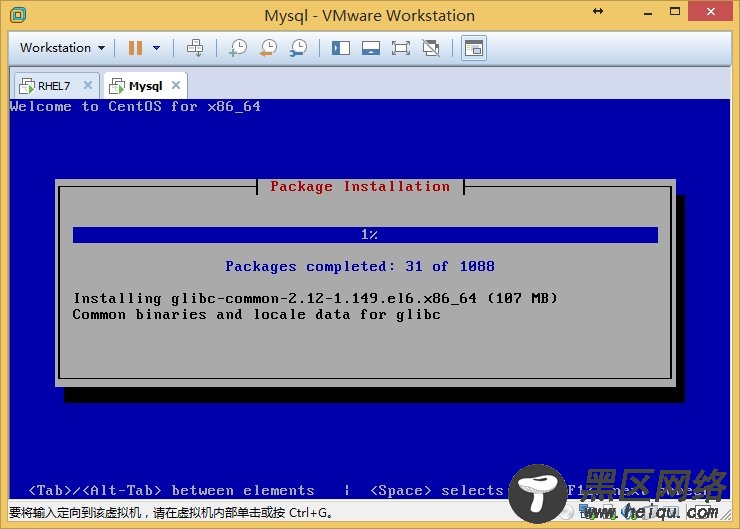740x529 pixels.
Task: Enter full screen mode icon
Action: pos(401,48)
